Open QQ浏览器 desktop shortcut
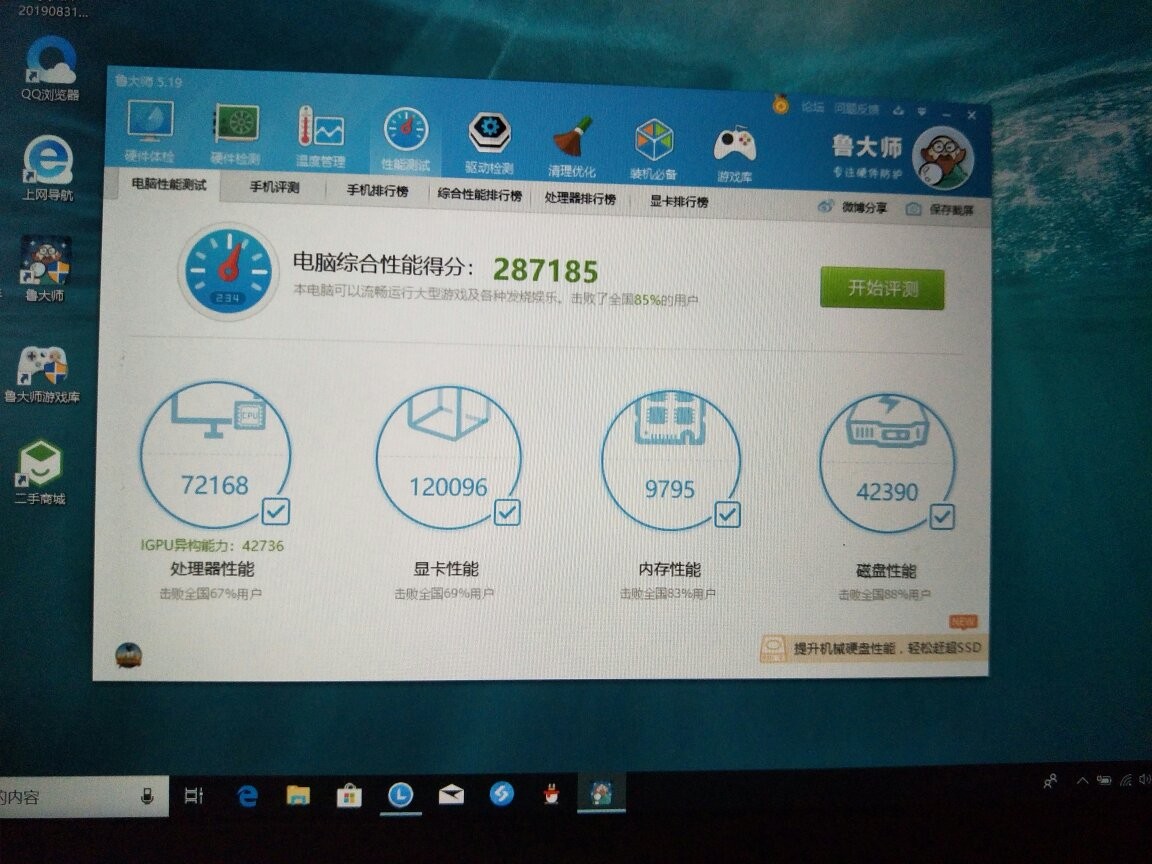Image resolution: width=1152 pixels, height=864 pixels. [50, 68]
